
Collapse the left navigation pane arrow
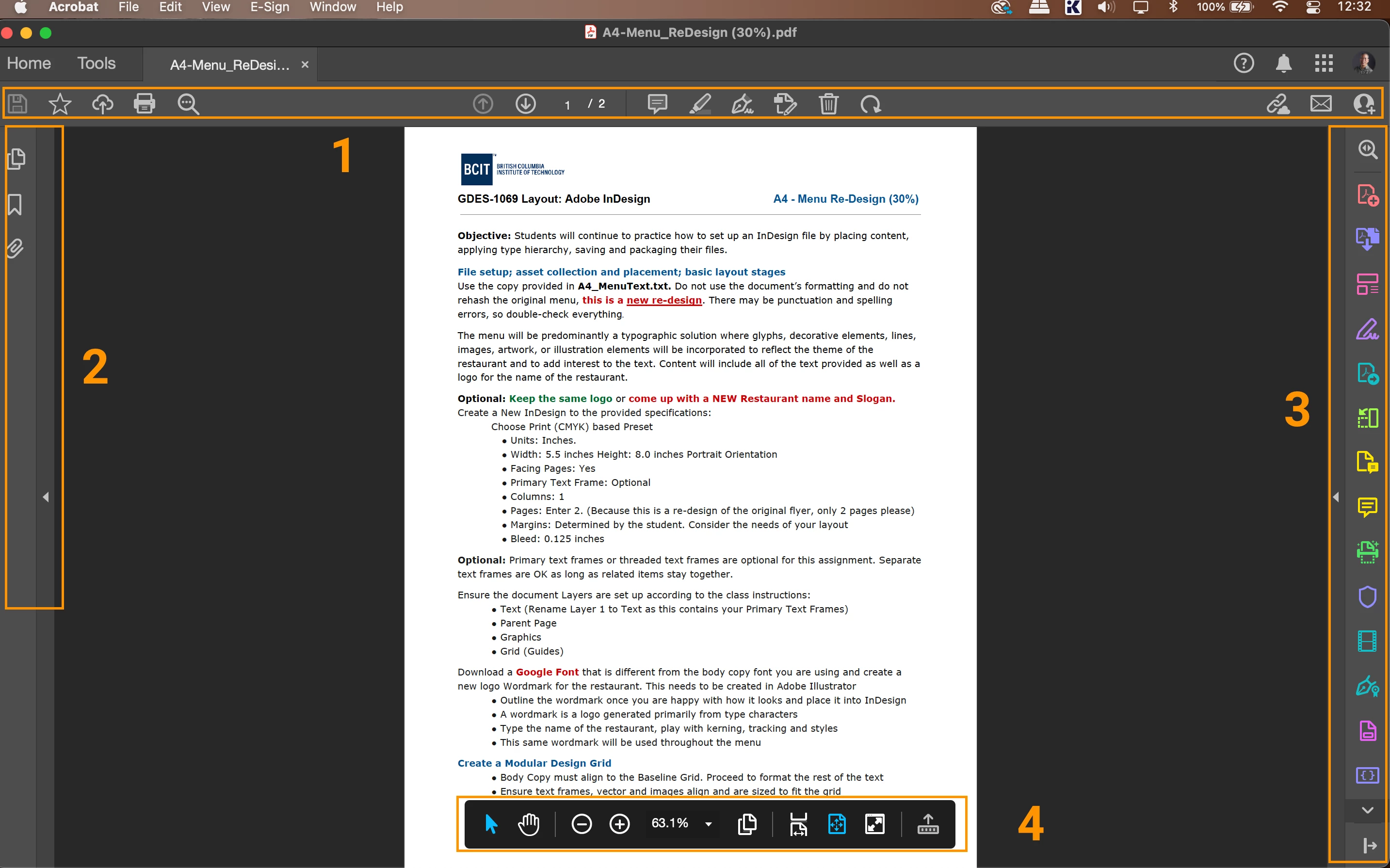[x=46, y=497]
